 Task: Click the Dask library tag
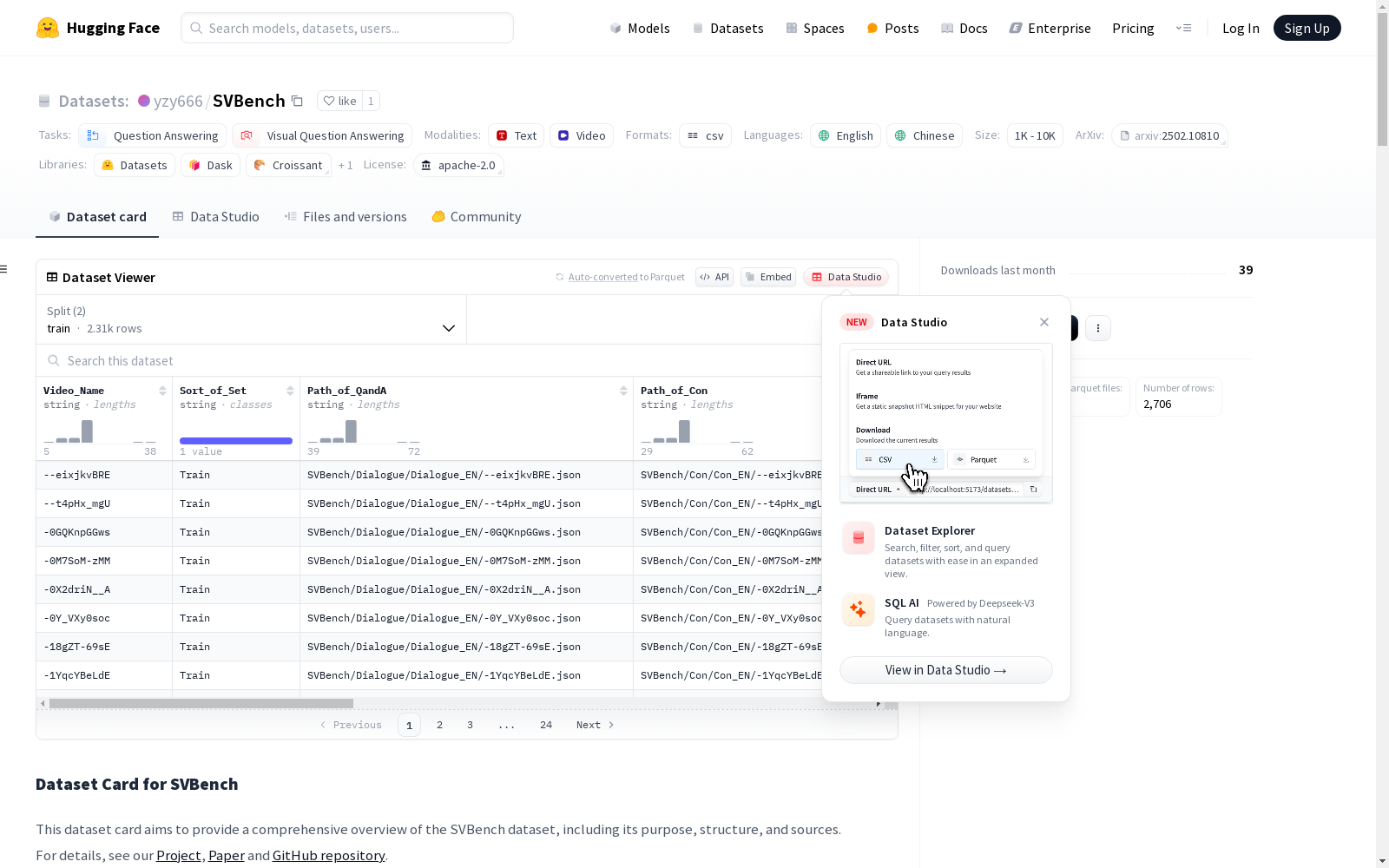[x=211, y=165]
